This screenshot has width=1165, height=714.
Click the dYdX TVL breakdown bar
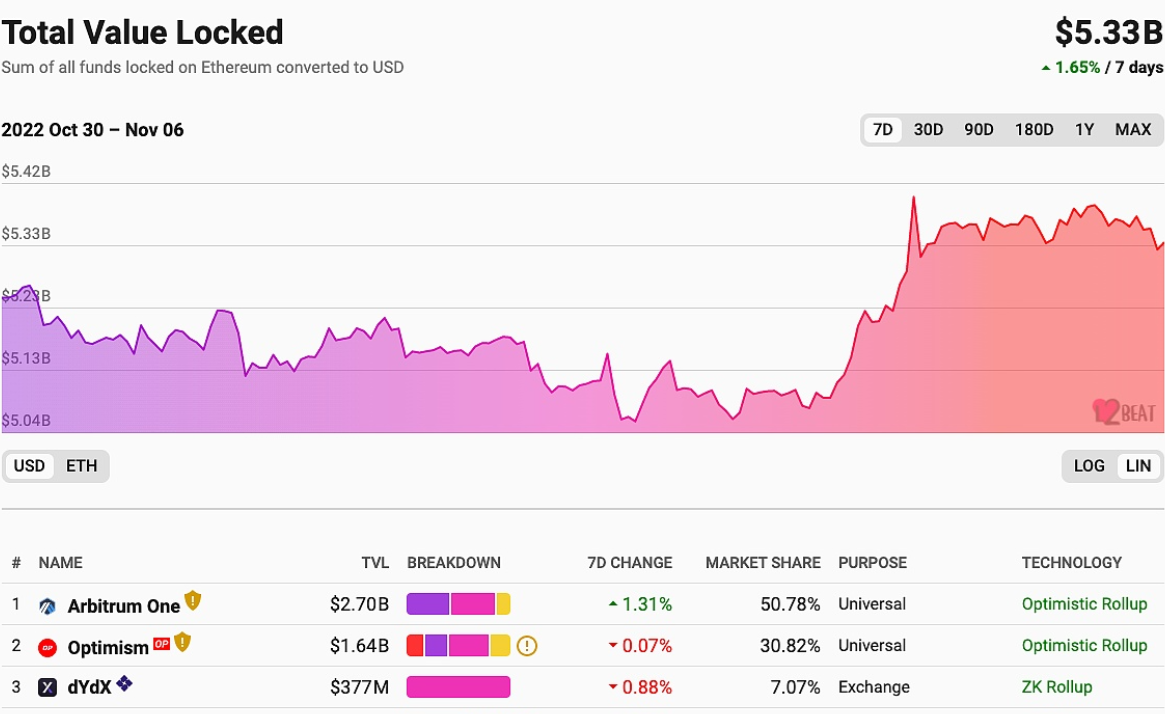coord(458,687)
